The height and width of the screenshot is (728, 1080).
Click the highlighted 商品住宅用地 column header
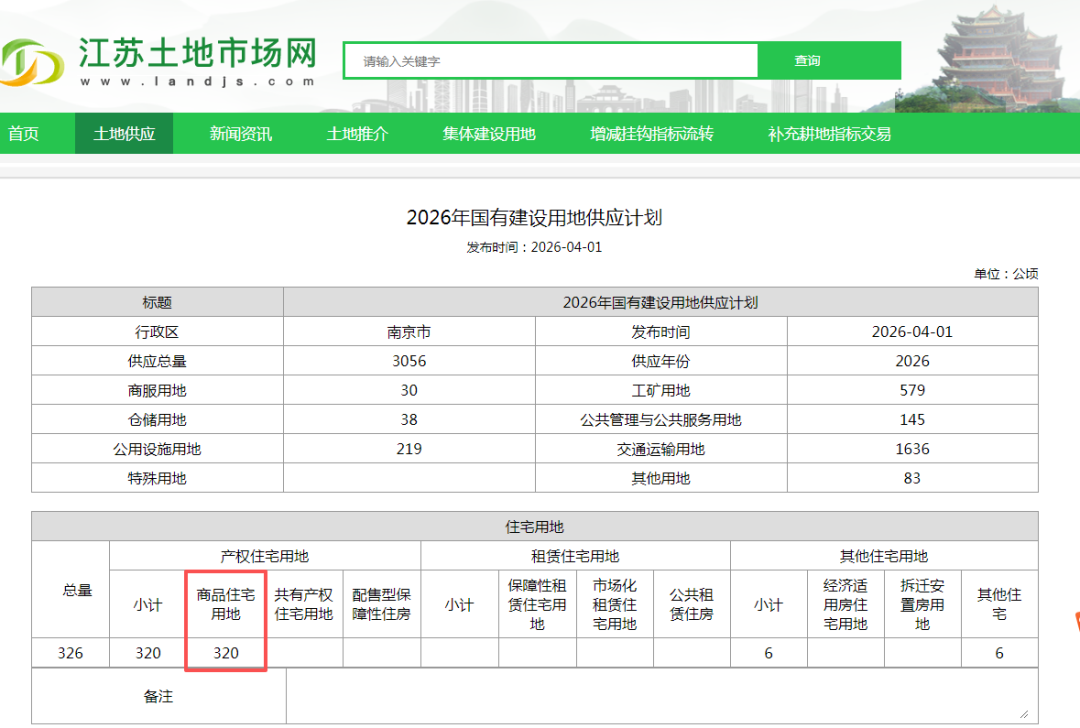[226, 604]
